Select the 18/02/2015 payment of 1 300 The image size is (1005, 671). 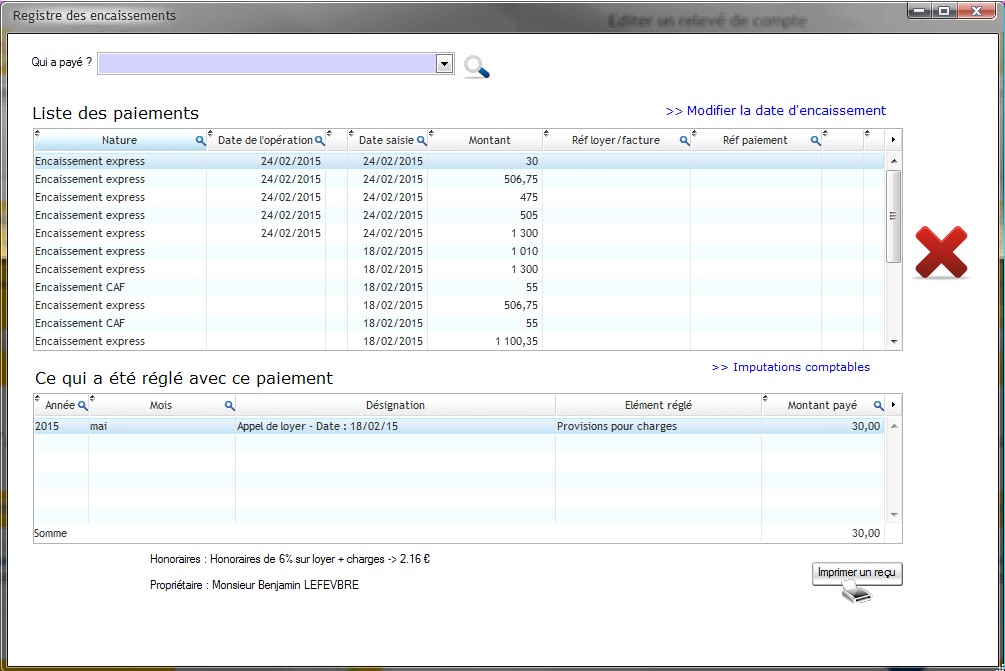pos(459,269)
